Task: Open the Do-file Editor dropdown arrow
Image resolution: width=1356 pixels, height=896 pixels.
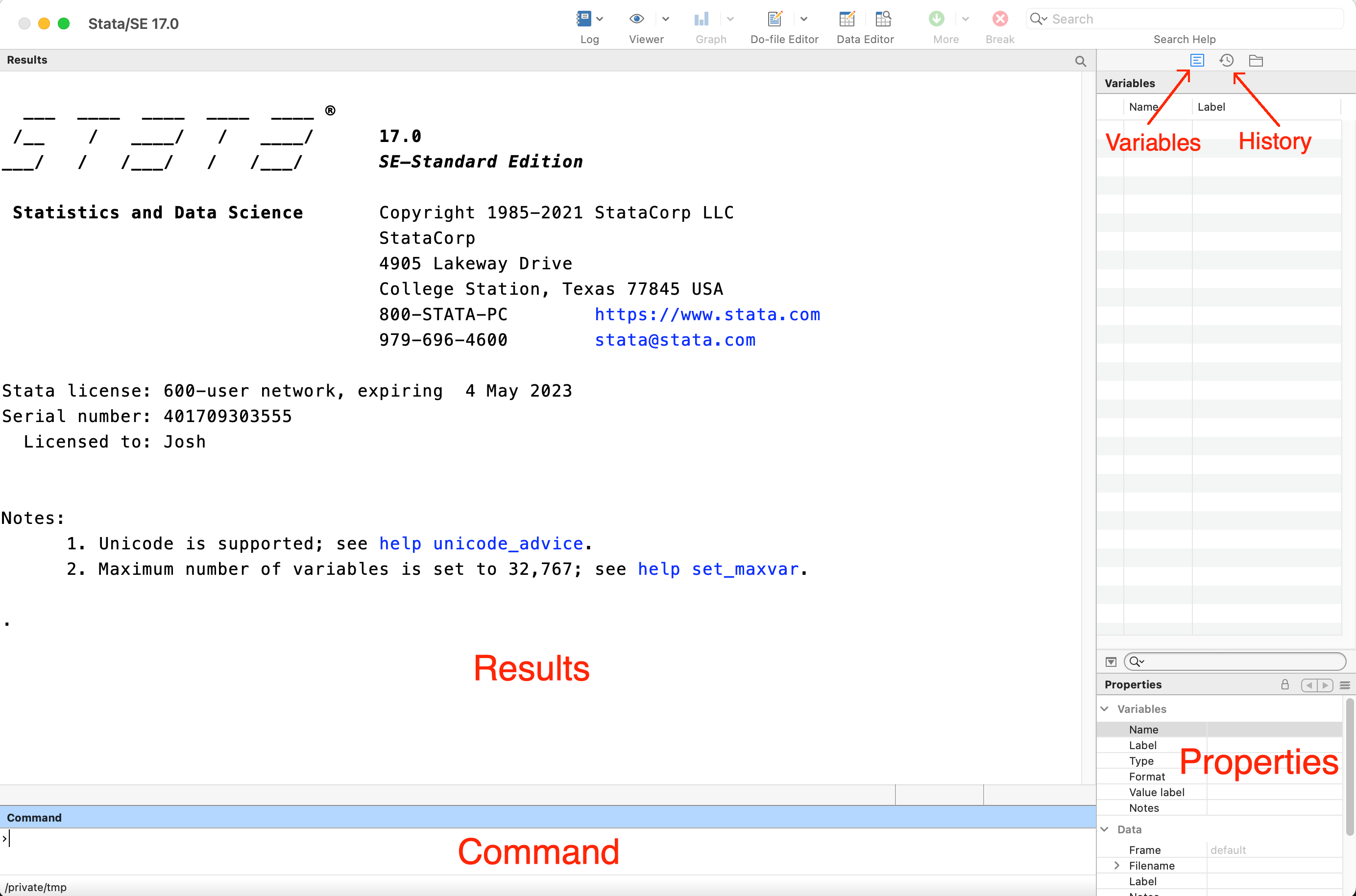Action: pyautogui.click(x=804, y=19)
